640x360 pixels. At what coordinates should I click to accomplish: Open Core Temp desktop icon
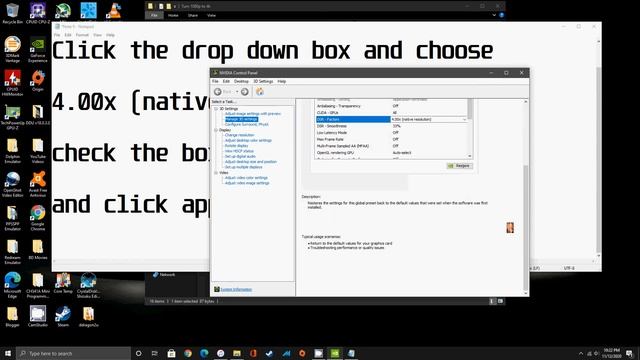click(63, 283)
